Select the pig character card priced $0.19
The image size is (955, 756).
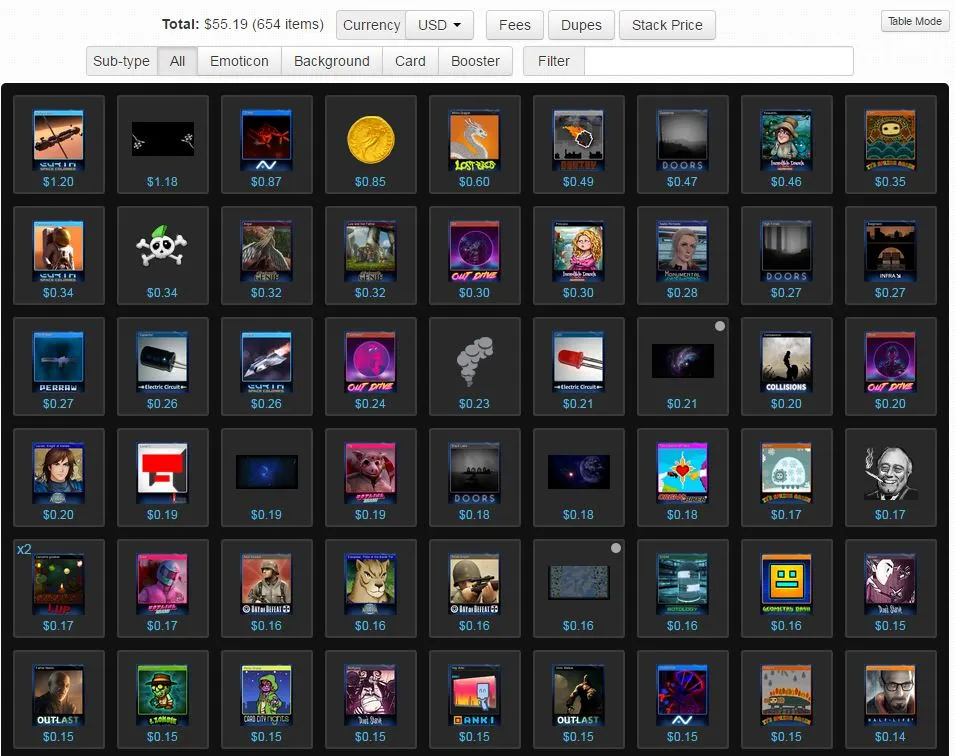(x=371, y=477)
